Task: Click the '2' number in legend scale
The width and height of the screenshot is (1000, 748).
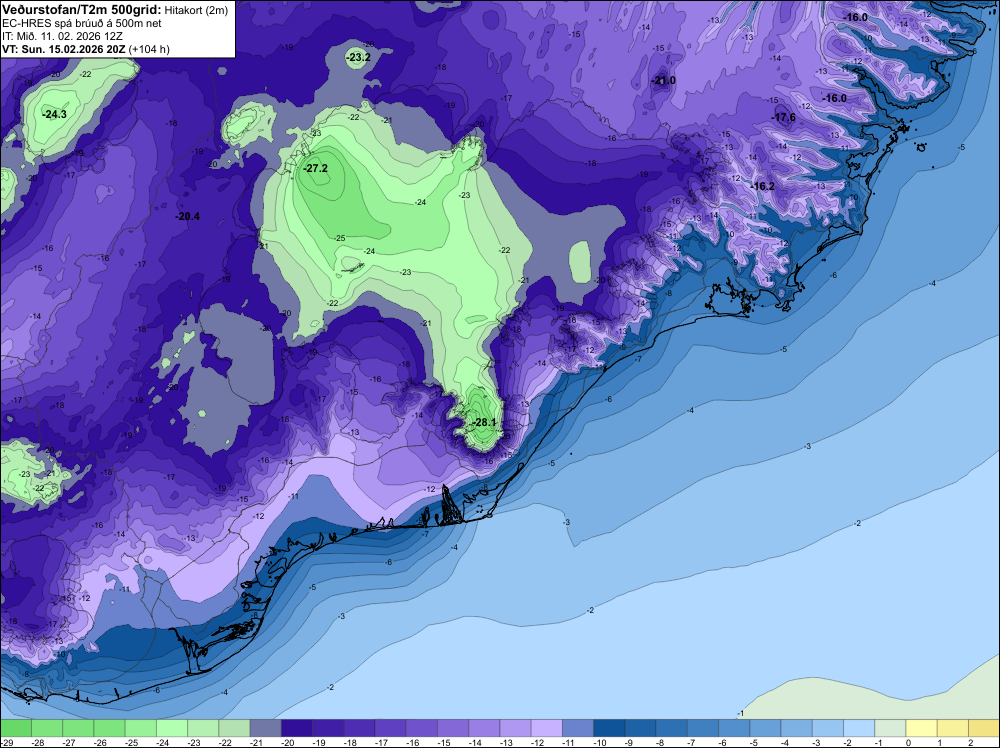Action: click(971, 743)
